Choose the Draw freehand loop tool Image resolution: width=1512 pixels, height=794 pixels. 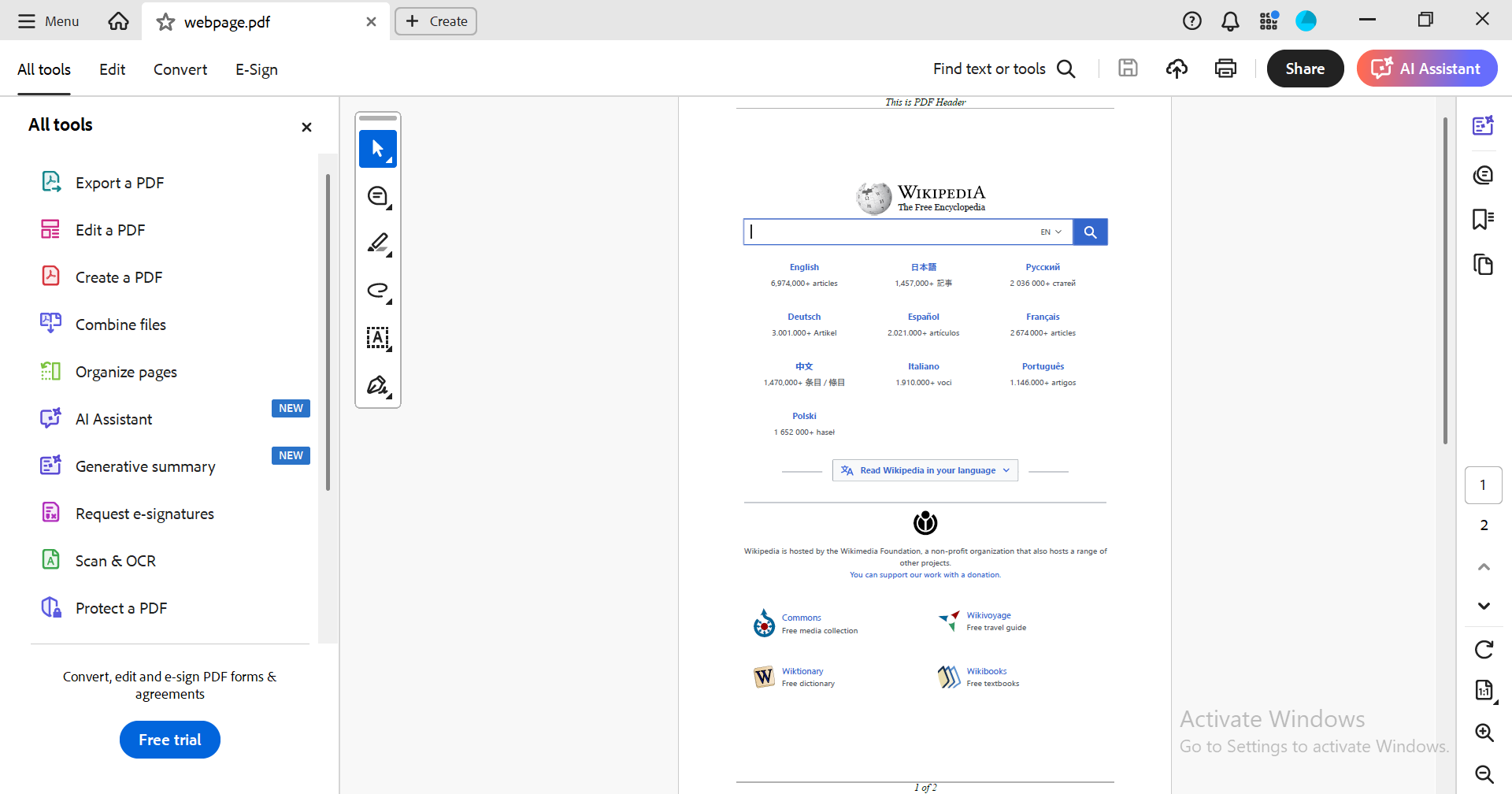point(378,291)
